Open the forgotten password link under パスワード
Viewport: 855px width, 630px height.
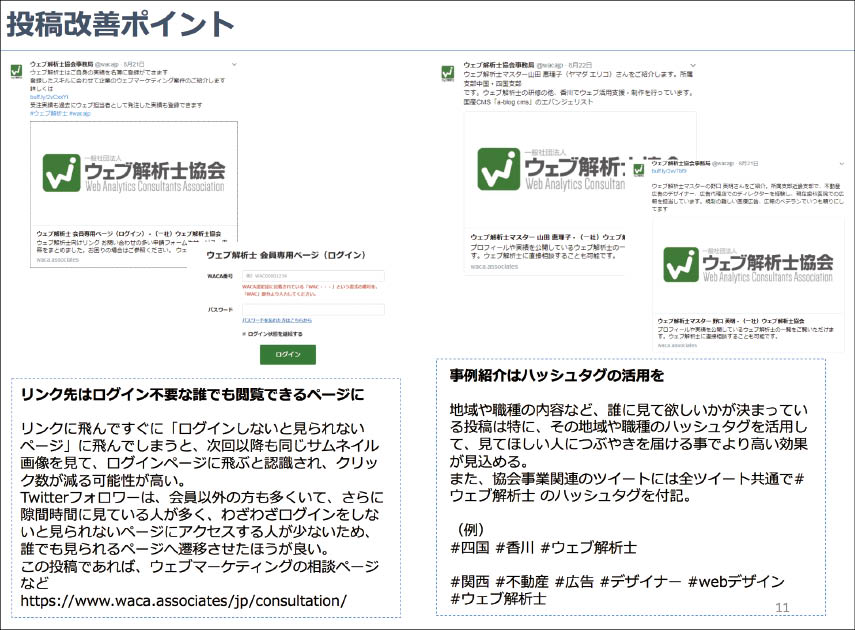pos(277,320)
